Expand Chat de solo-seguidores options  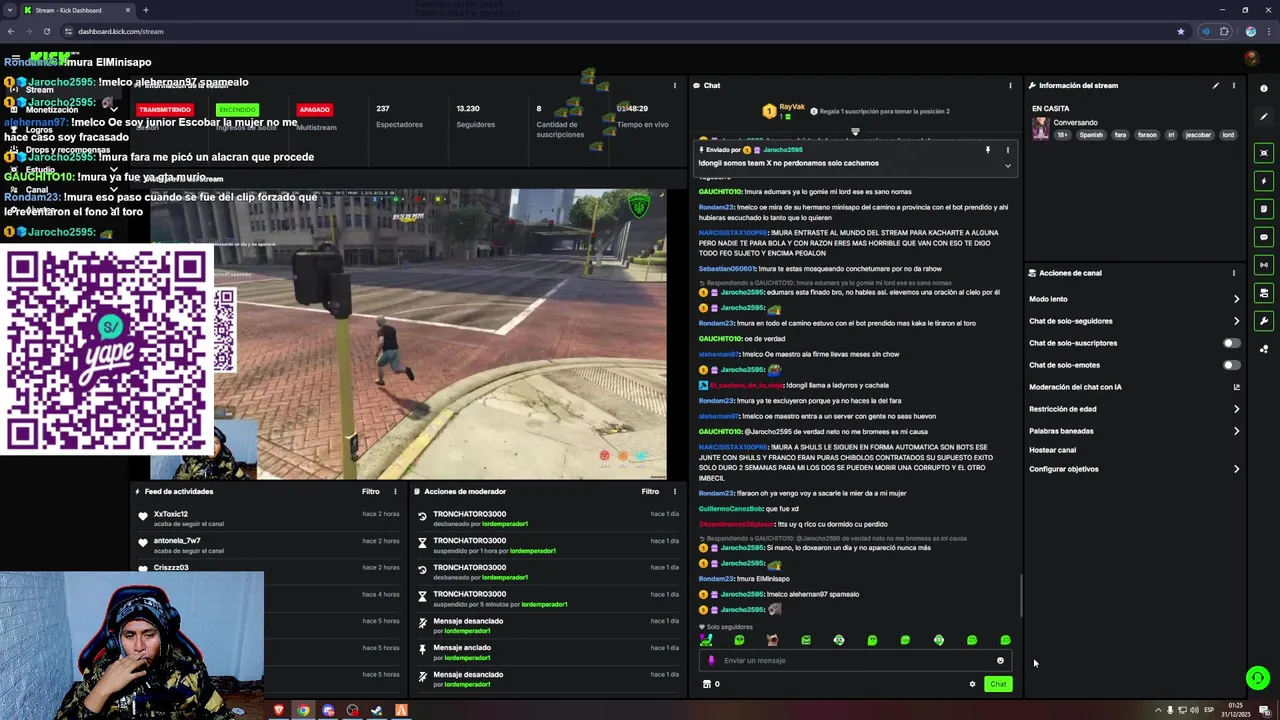click(x=1236, y=321)
